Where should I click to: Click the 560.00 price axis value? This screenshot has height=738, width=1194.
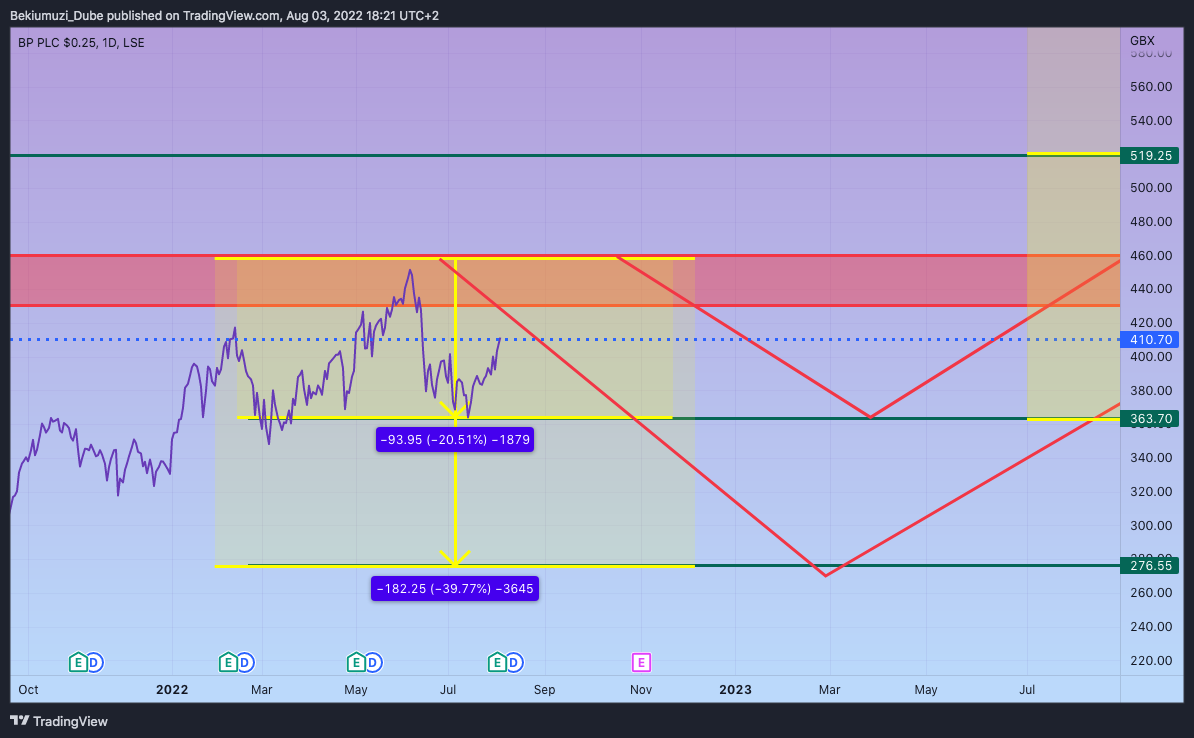1151,87
